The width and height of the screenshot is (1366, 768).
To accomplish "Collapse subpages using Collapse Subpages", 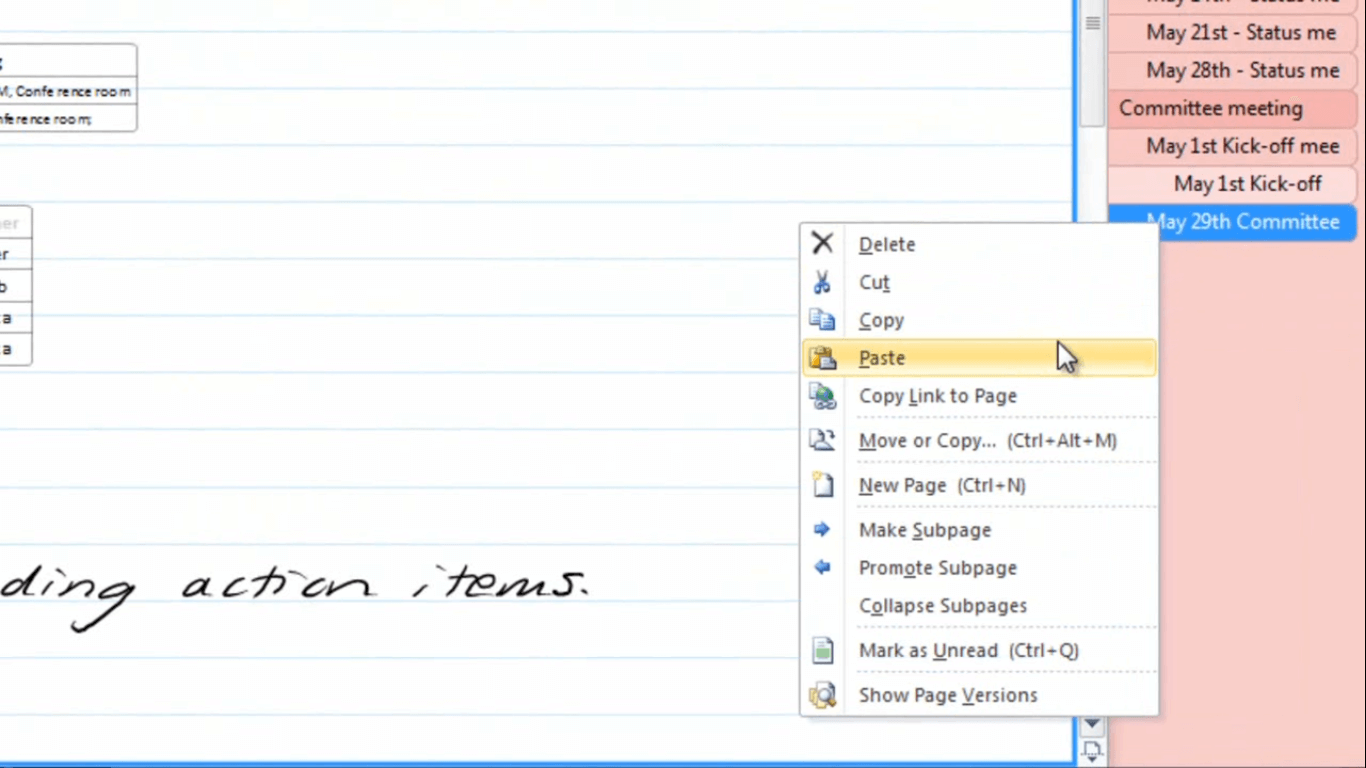I will point(942,605).
